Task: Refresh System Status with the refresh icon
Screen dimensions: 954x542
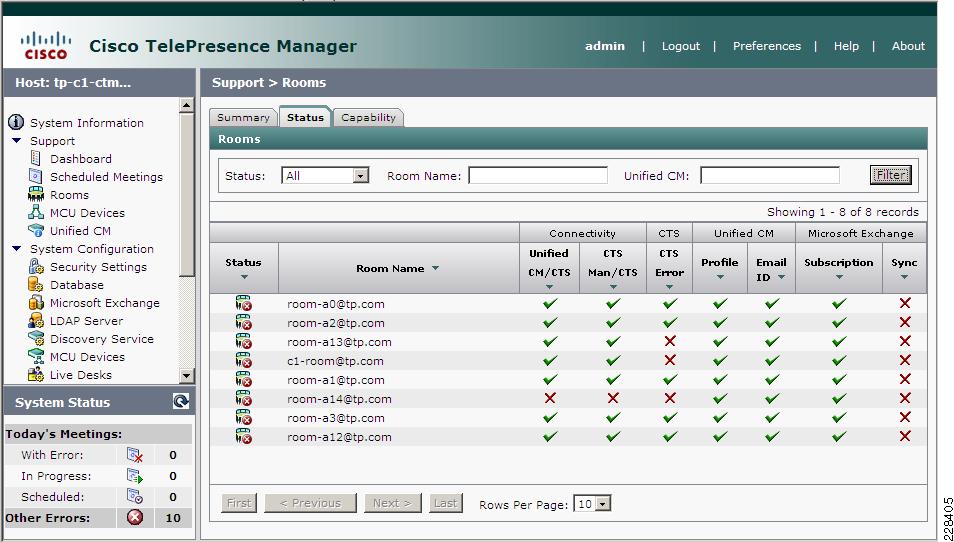Action: pos(181,401)
